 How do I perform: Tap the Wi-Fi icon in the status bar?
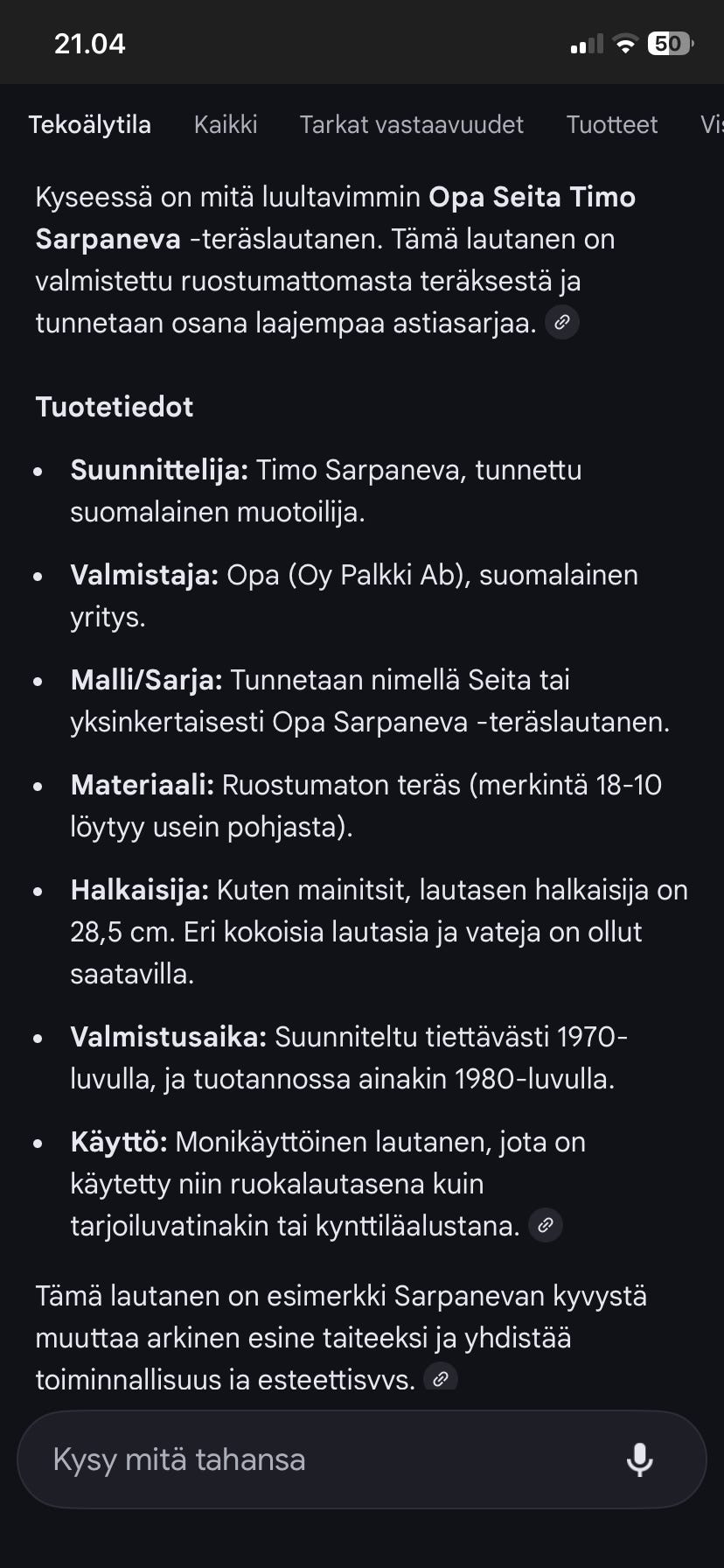tap(626, 44)
